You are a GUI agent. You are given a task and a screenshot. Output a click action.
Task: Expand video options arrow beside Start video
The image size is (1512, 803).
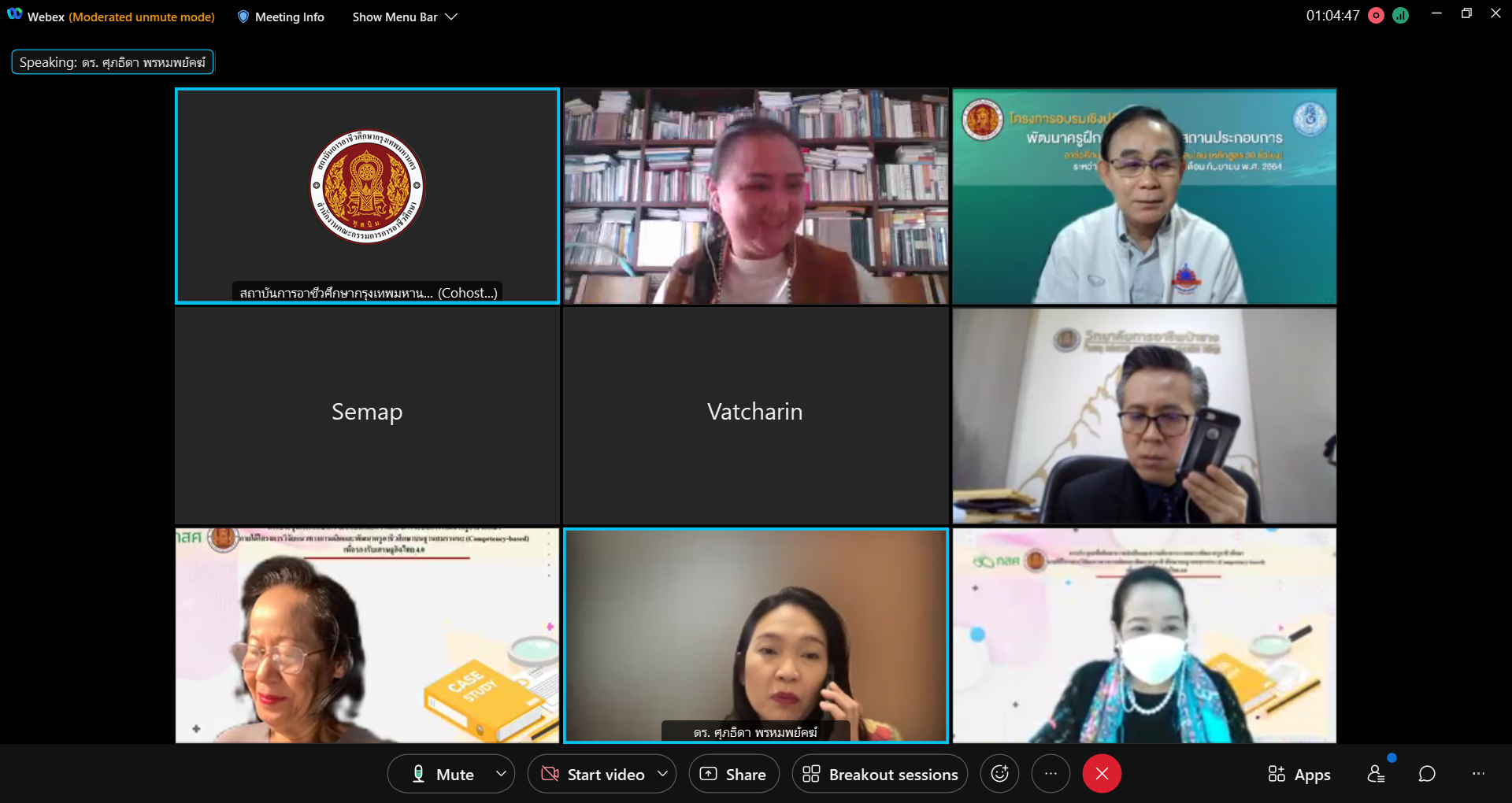[x=663, y=775]
